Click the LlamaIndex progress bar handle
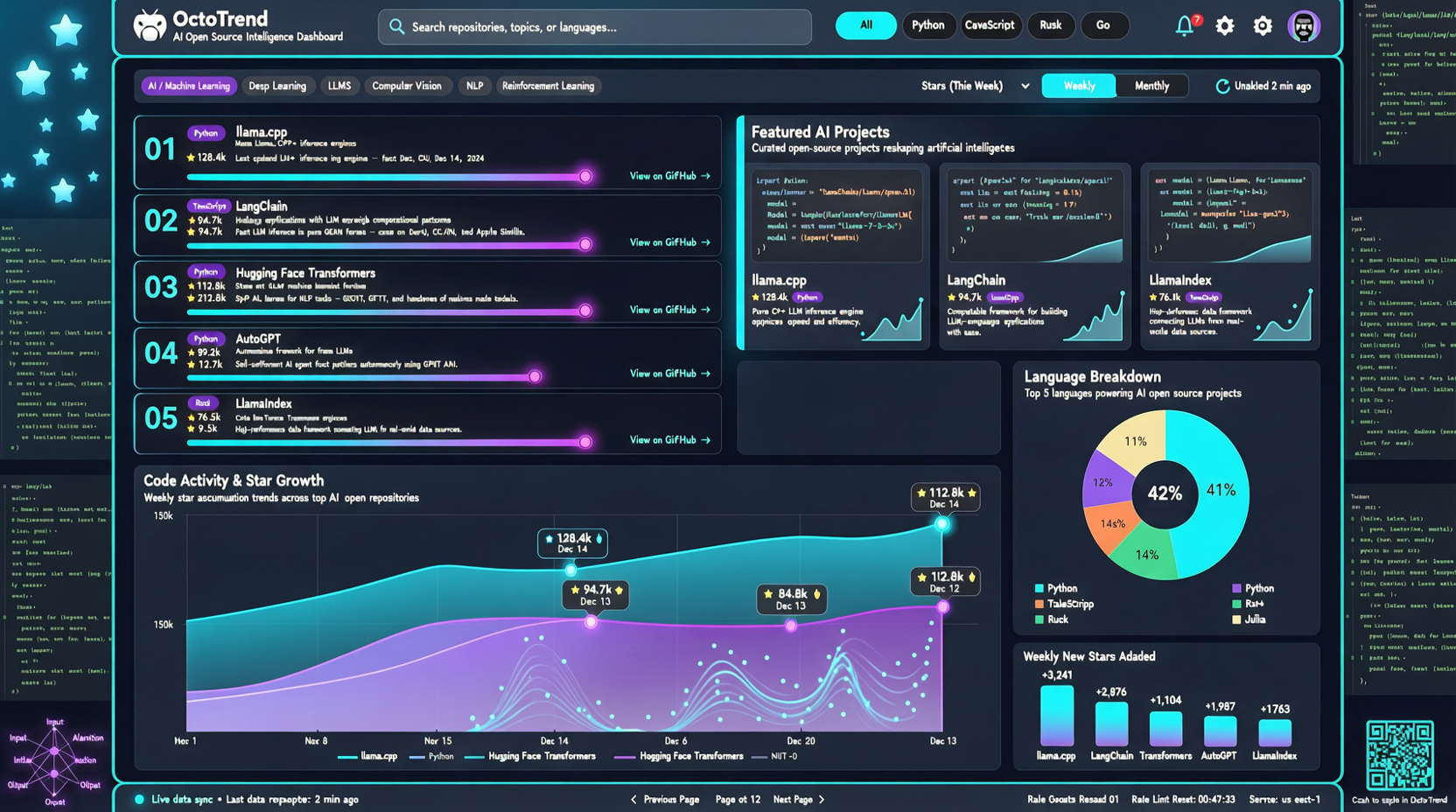1456x812 pixels. click(x=585, y=442)
